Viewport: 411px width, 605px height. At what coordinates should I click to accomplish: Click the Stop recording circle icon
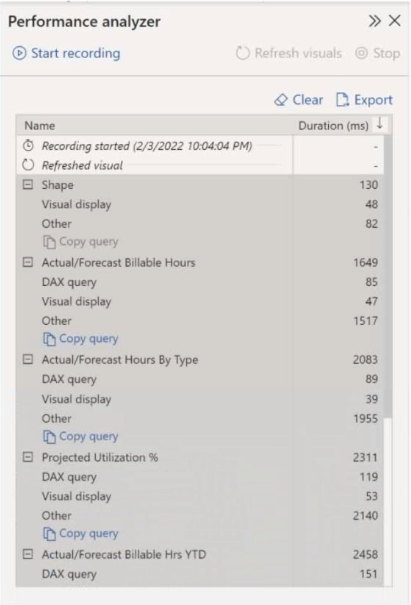click(x=361, y=53)
